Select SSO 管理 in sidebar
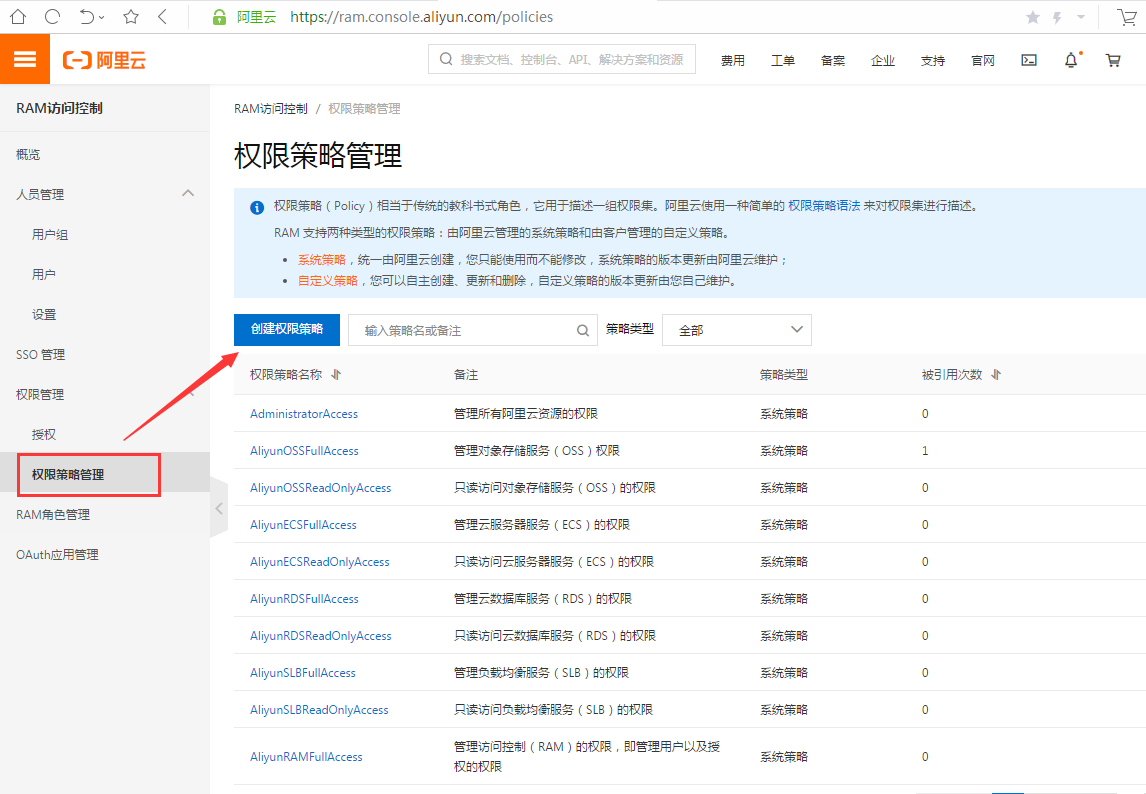The height and width of the screenshot is (794, 1146). click(40, 355)
